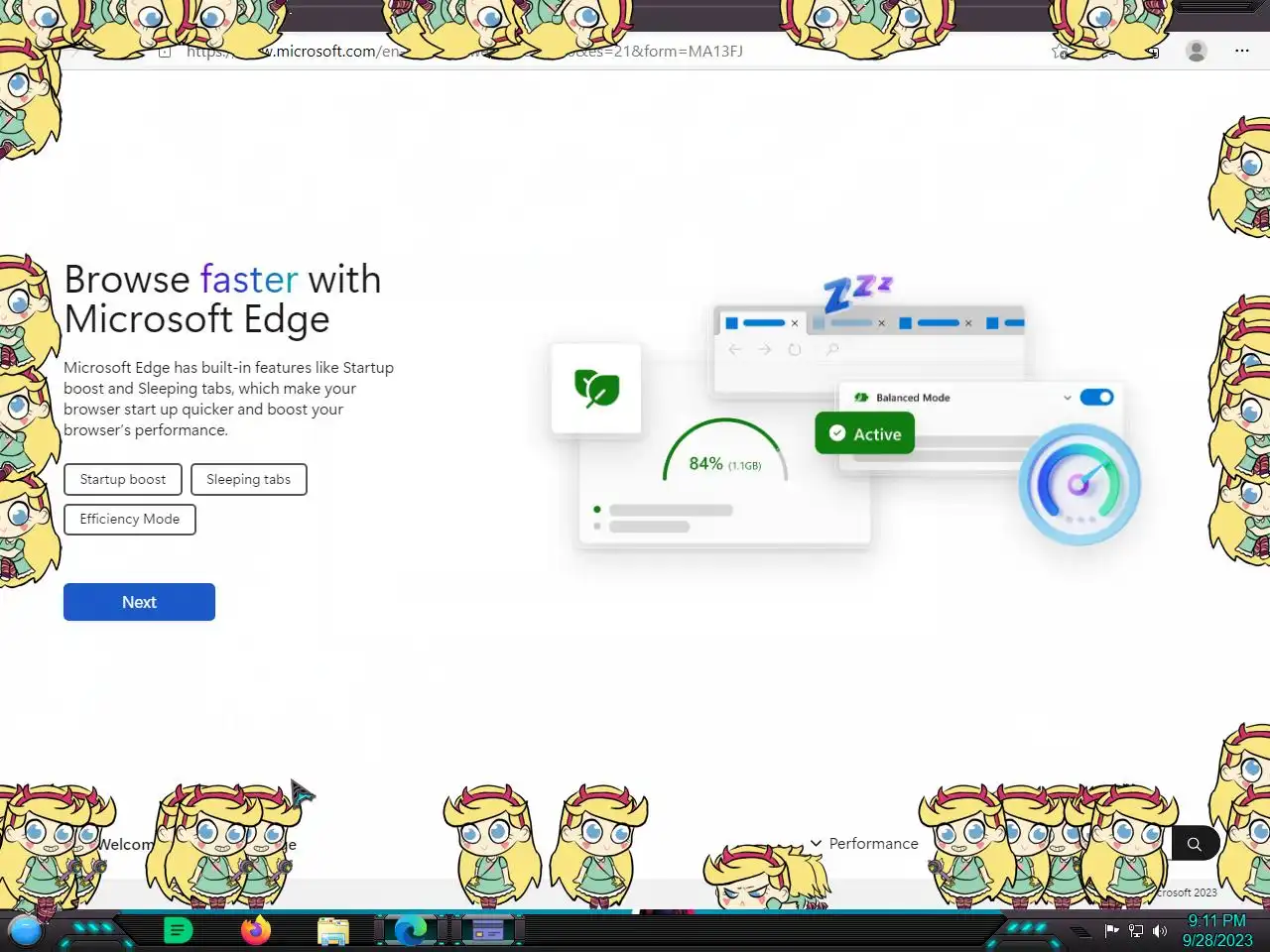Click the speedometer performance graphic

[1079, 484]
